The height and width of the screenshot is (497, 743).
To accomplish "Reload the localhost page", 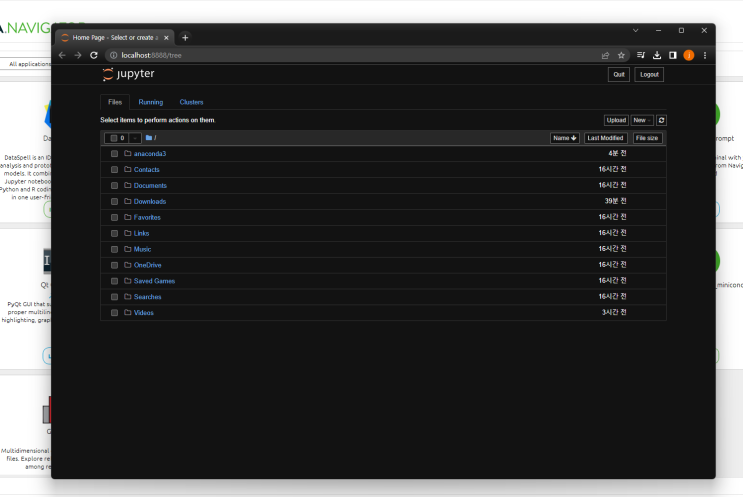I will (x=94, y=55).
